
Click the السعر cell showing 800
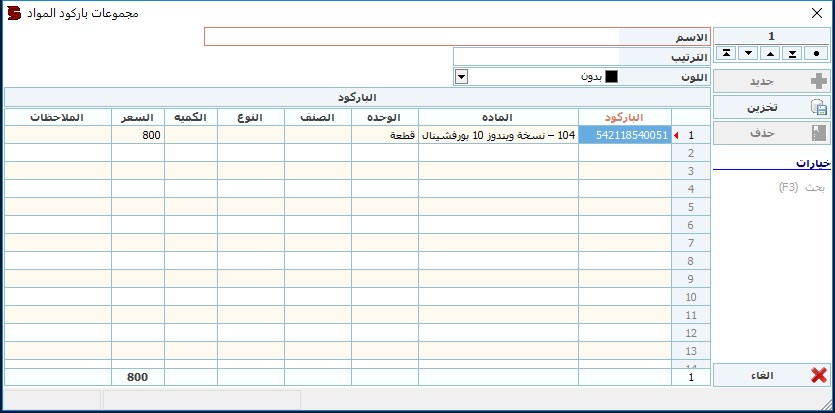coord(138,135)
